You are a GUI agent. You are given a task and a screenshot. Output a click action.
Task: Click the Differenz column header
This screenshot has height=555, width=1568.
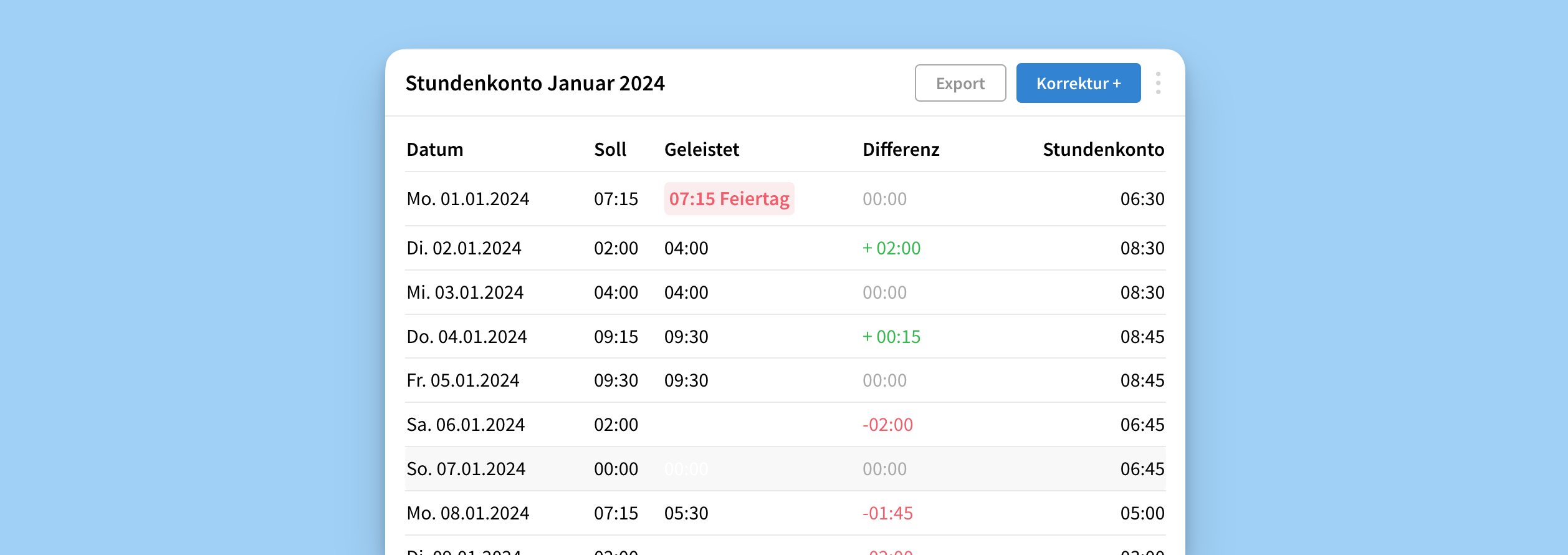coord(901,150)
